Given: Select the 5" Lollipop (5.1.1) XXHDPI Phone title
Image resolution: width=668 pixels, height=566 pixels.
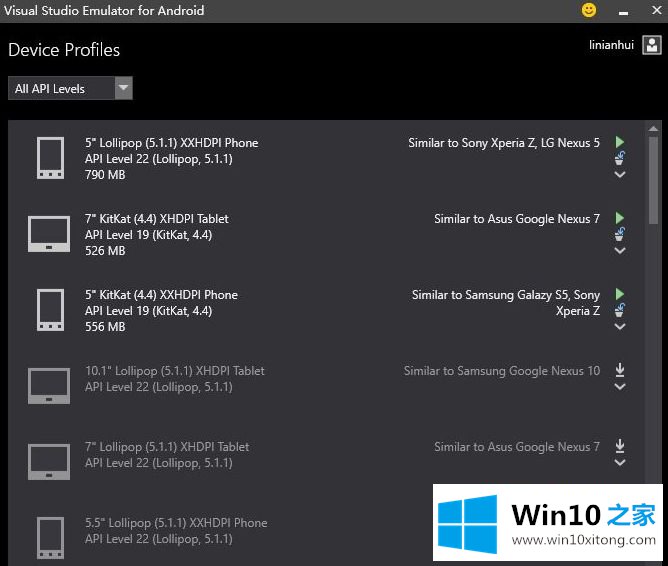Looking at the screenshot, I should (171, 143).
